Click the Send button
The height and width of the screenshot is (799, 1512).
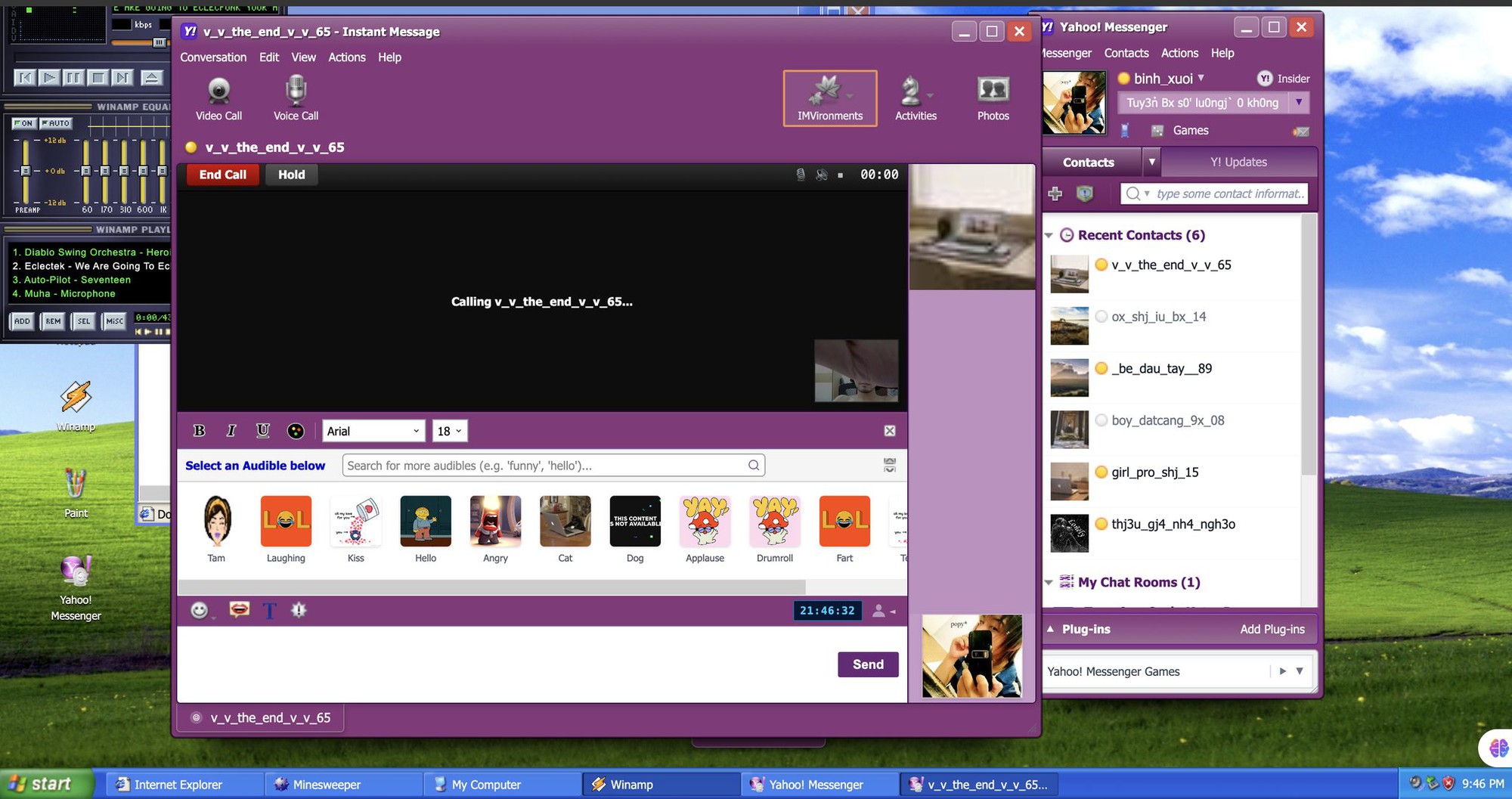pos(868,664)
